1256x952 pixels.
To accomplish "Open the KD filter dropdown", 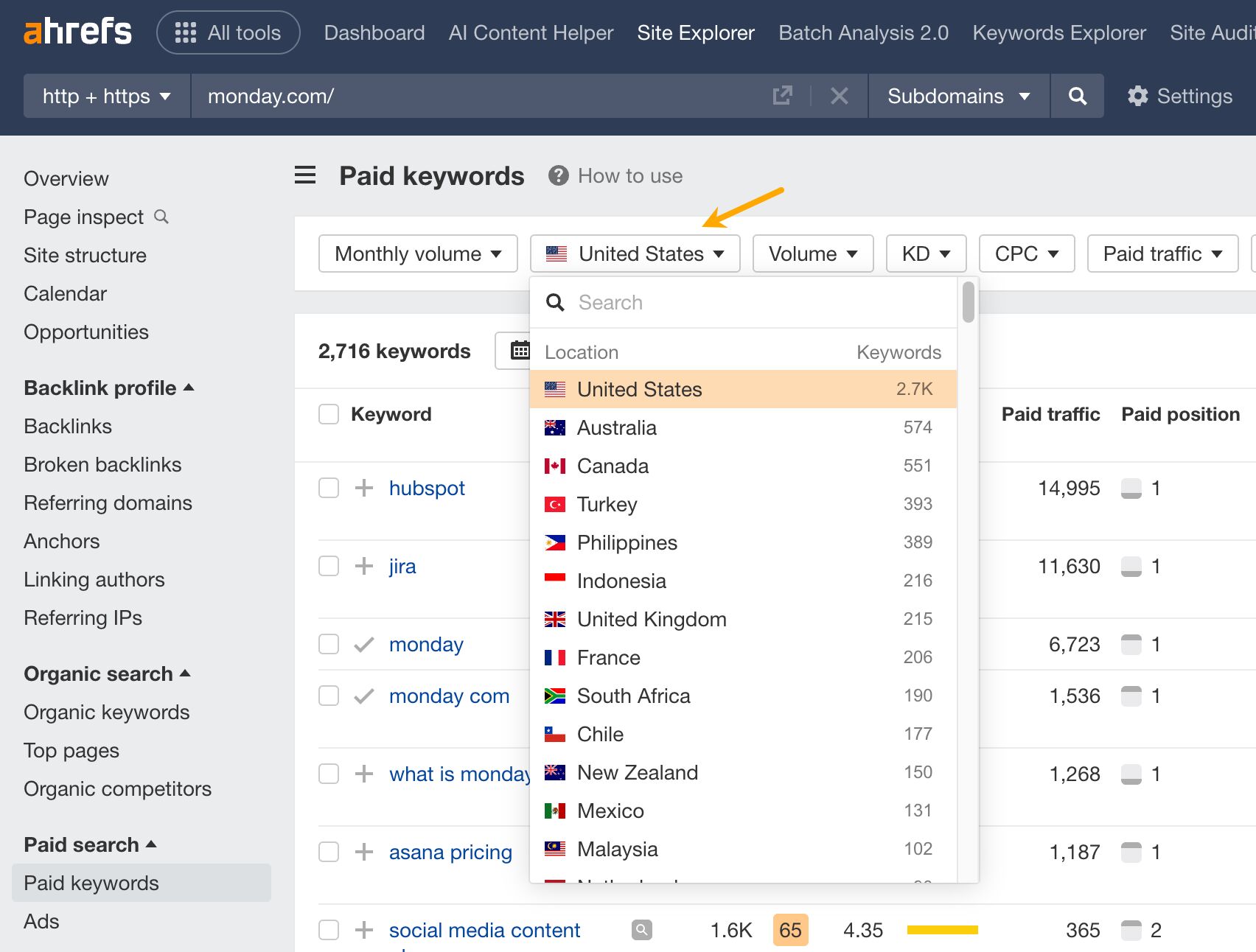I will (x=926, y=253).
